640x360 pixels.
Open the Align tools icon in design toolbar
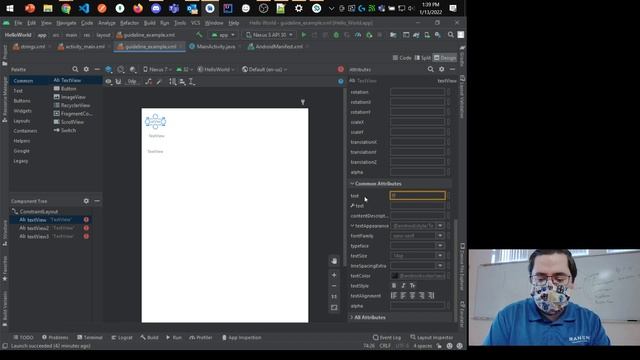pos(182,82)
